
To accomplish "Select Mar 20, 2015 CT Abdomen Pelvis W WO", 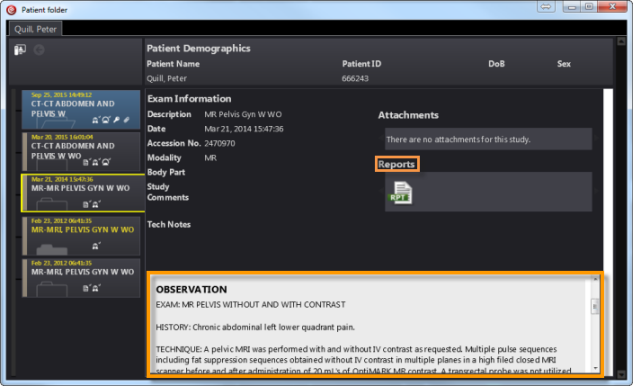I will pos(81,151).
